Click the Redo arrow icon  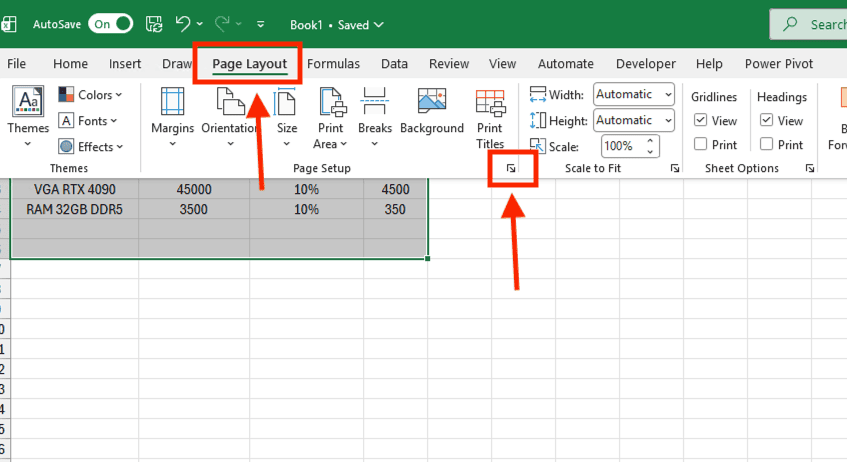222,24
